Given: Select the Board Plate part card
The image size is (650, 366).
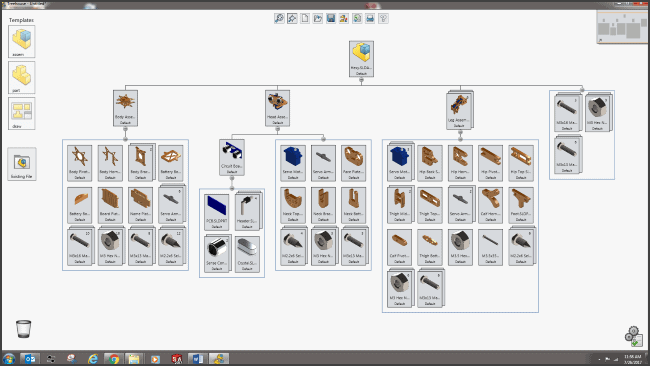Looking at the screenshot, I should pos(110,205).
